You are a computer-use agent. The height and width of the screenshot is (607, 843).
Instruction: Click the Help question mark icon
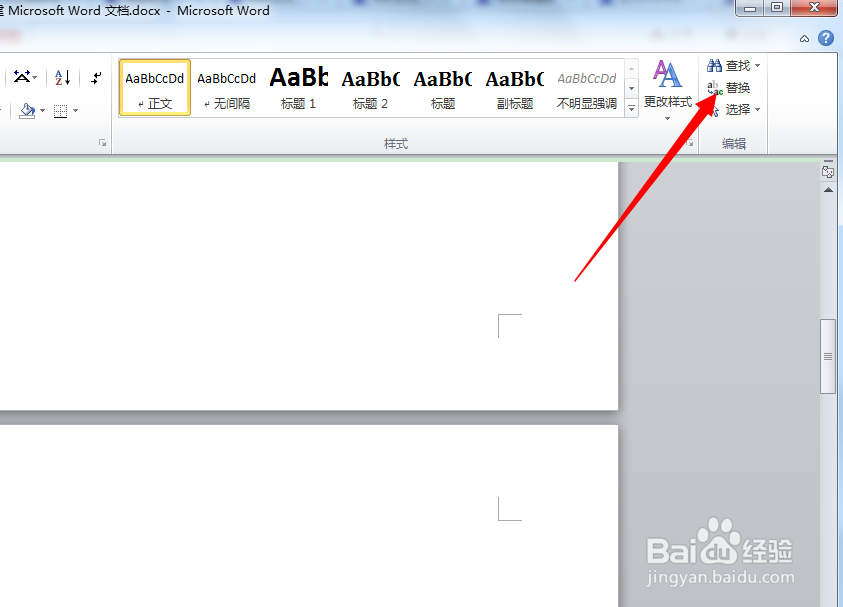(826, 38)
